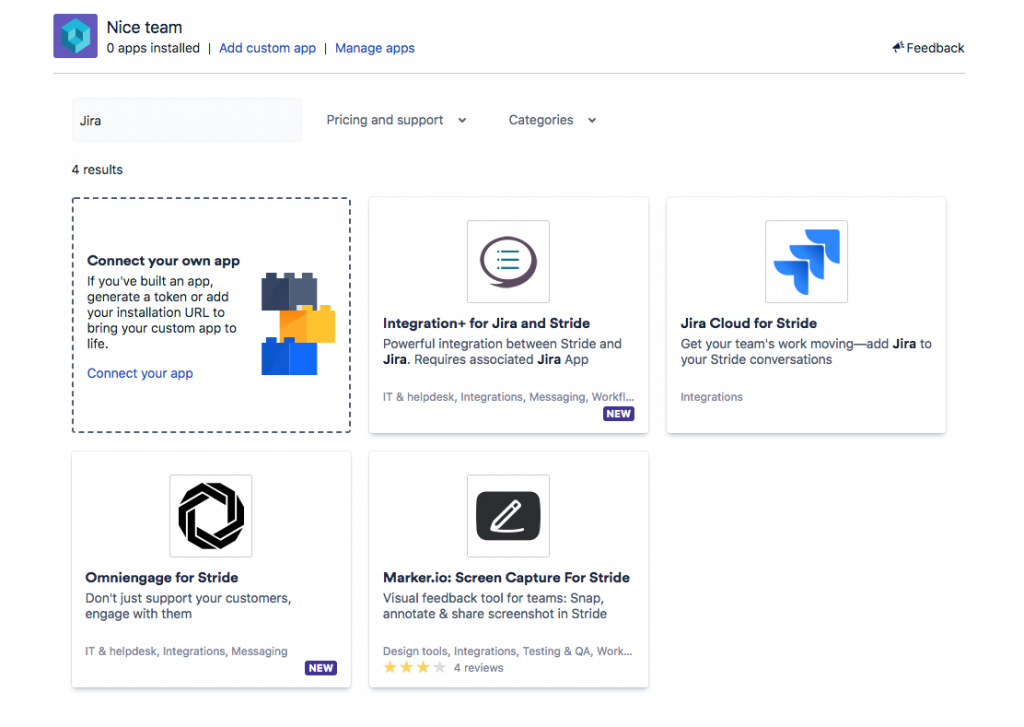Viewport: 1024px width, 727px height.
Task: Click the Feedback megaphone icon
Action: [898, 47]
